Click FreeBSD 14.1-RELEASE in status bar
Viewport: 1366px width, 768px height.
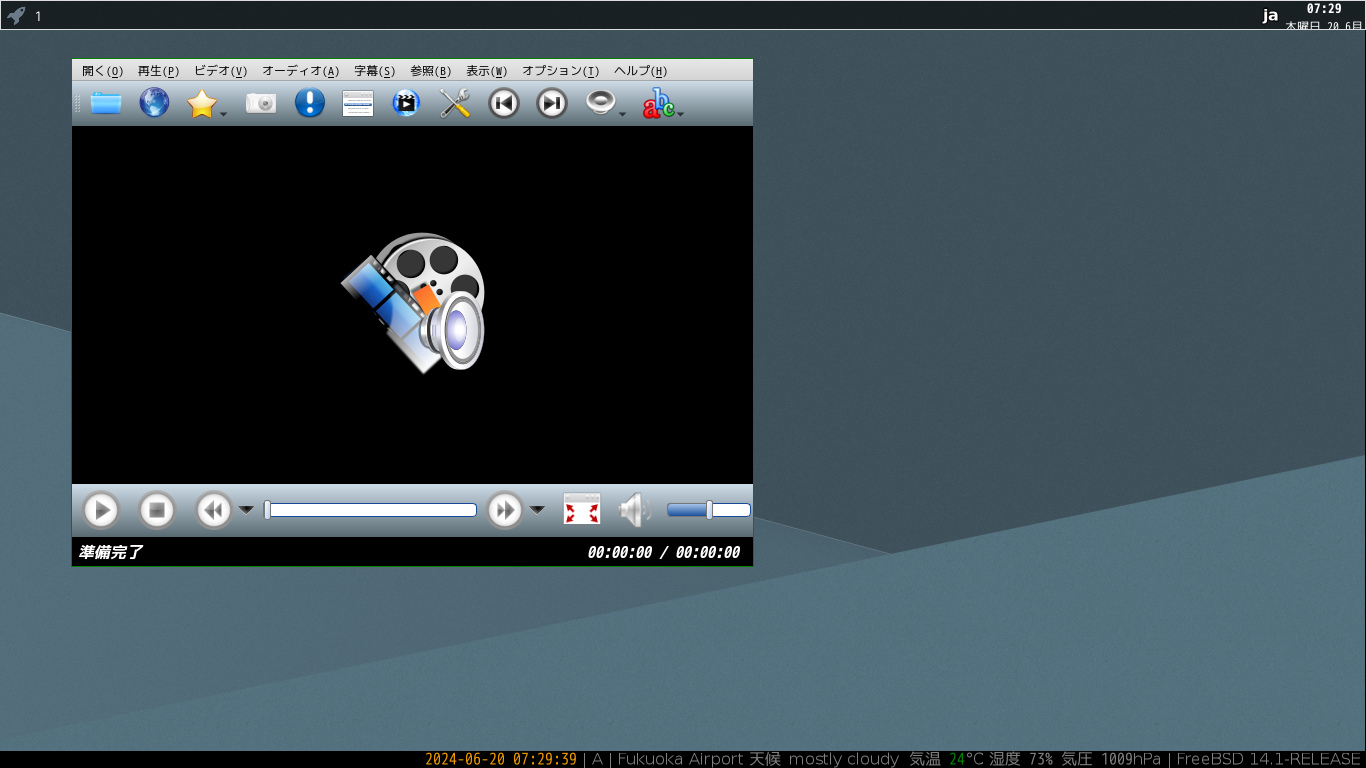[1269, 759]
